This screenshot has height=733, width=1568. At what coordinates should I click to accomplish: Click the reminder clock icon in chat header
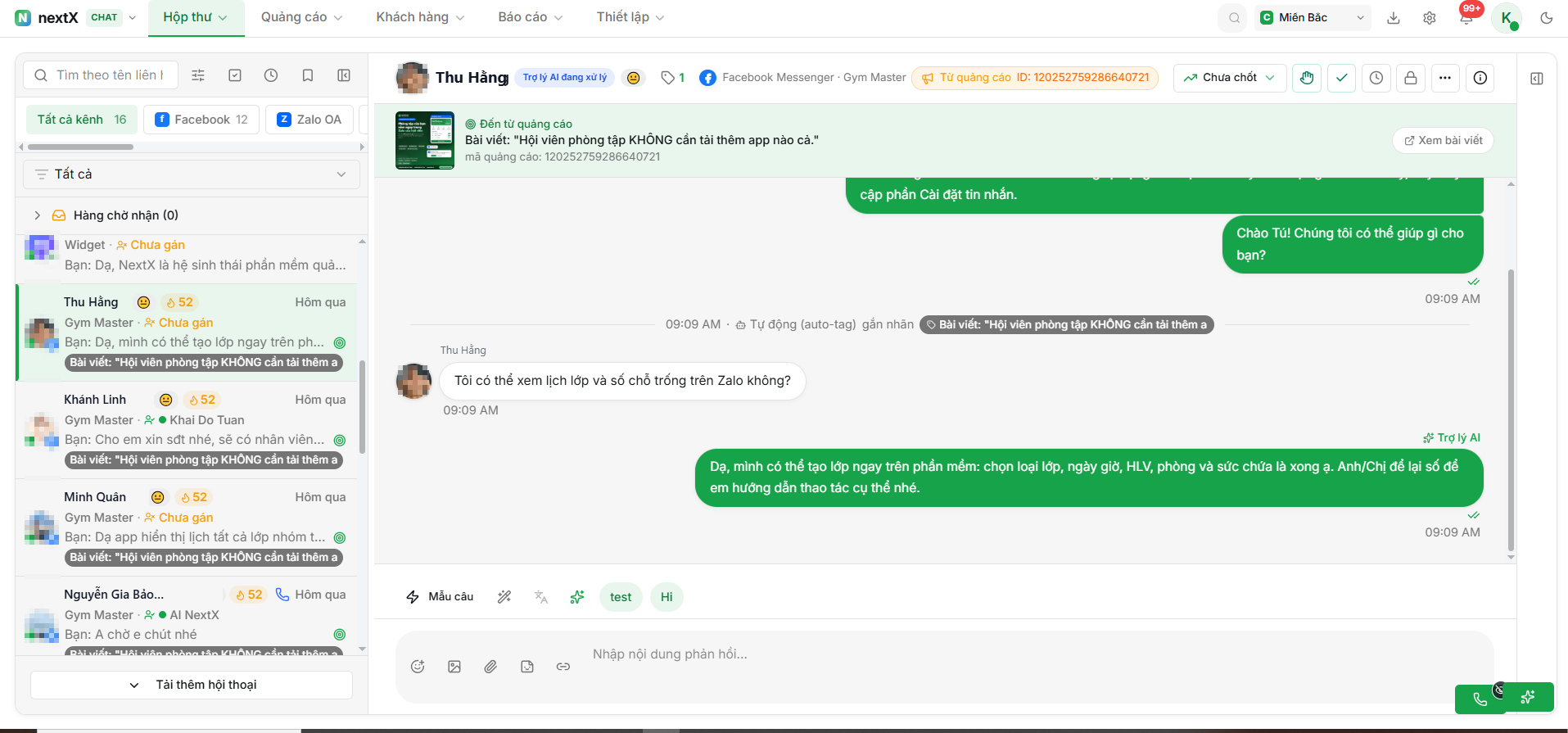point(1376,78)
